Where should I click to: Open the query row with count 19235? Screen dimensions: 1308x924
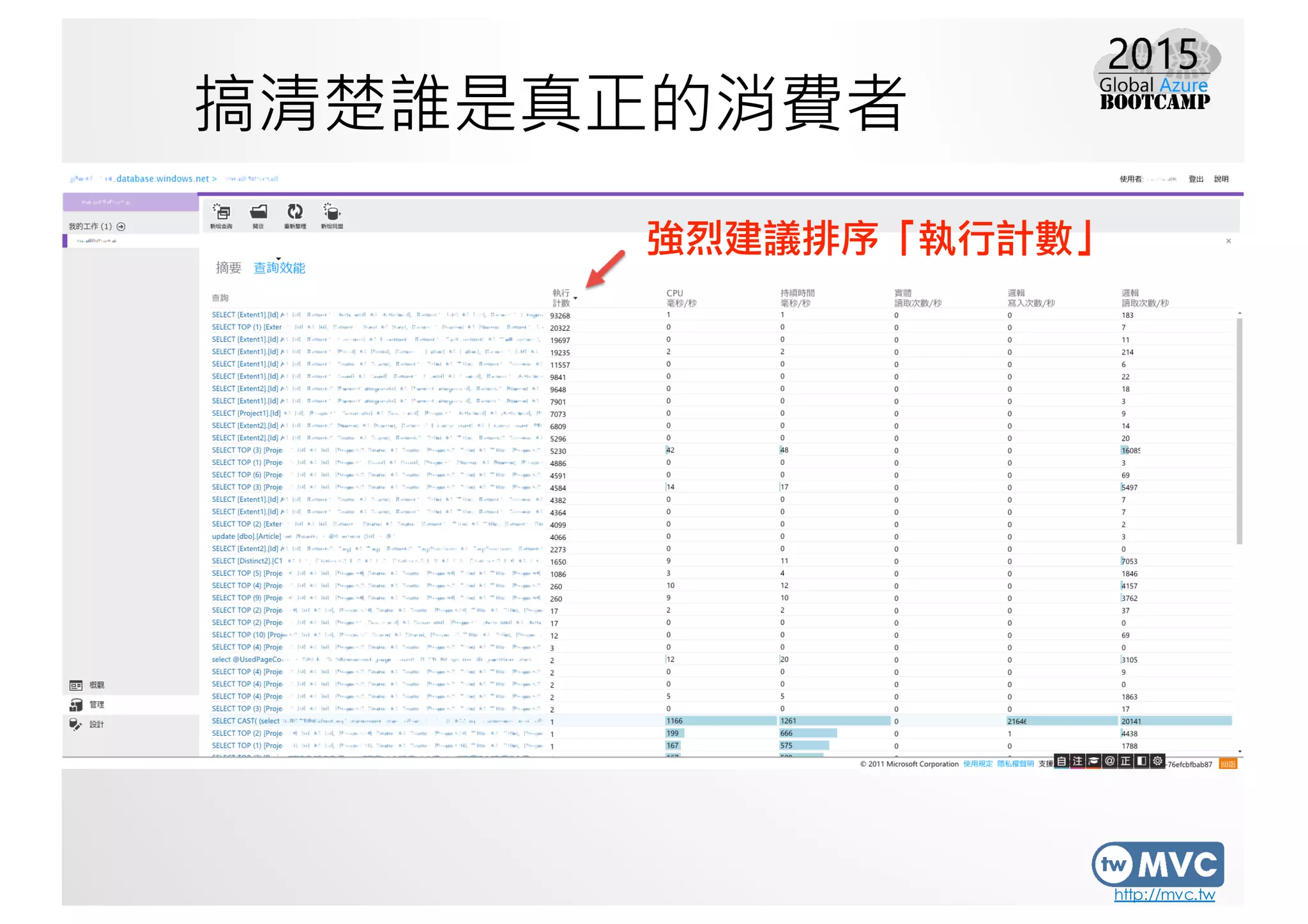click(x=722, y=352)
